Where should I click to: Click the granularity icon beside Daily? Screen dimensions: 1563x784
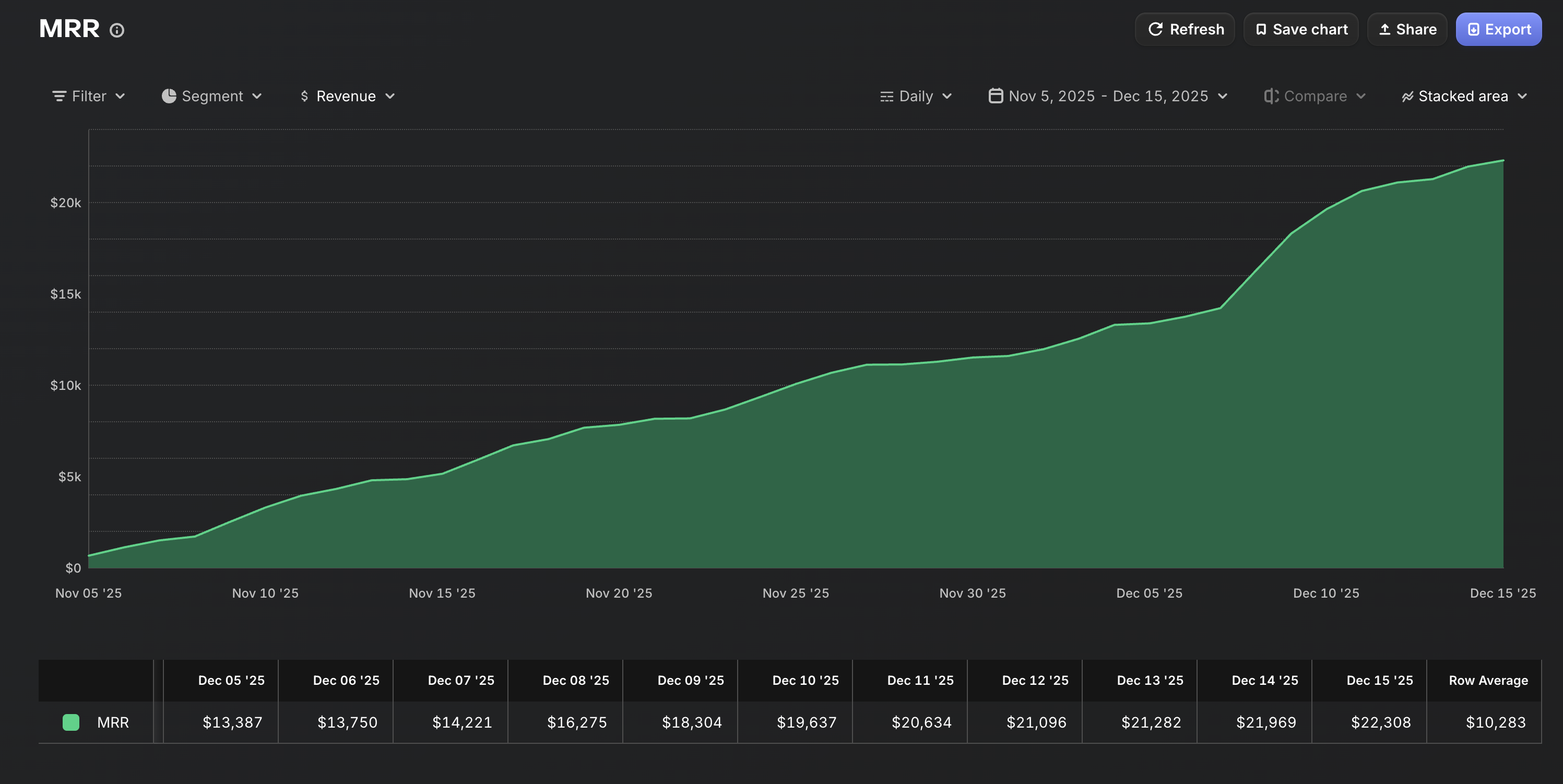click(x=886, y=96)
